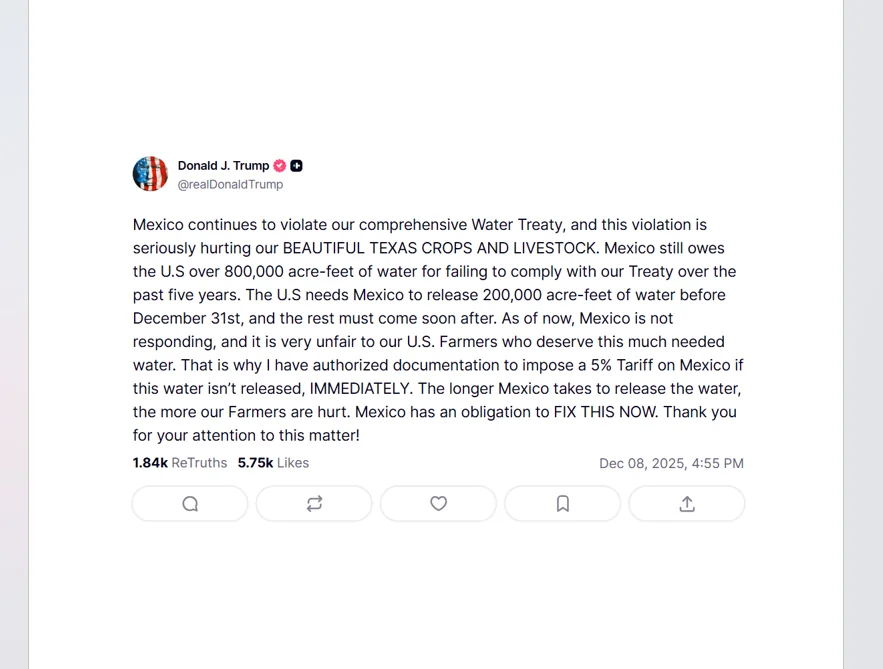Click the pink verified checkmark badge
Viewport: 883px width, 669px height.
[x=279, y=166]
